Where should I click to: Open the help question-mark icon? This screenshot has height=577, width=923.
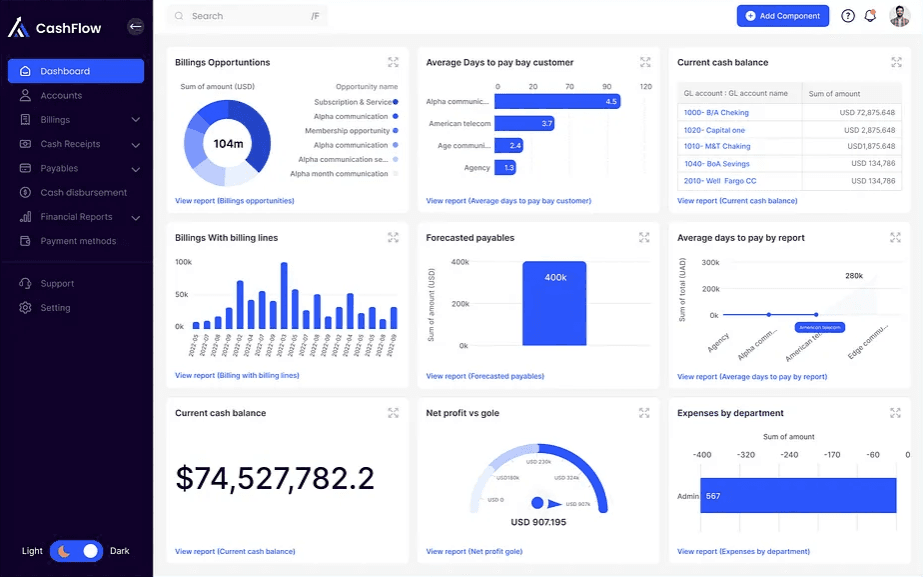(846, 15)
